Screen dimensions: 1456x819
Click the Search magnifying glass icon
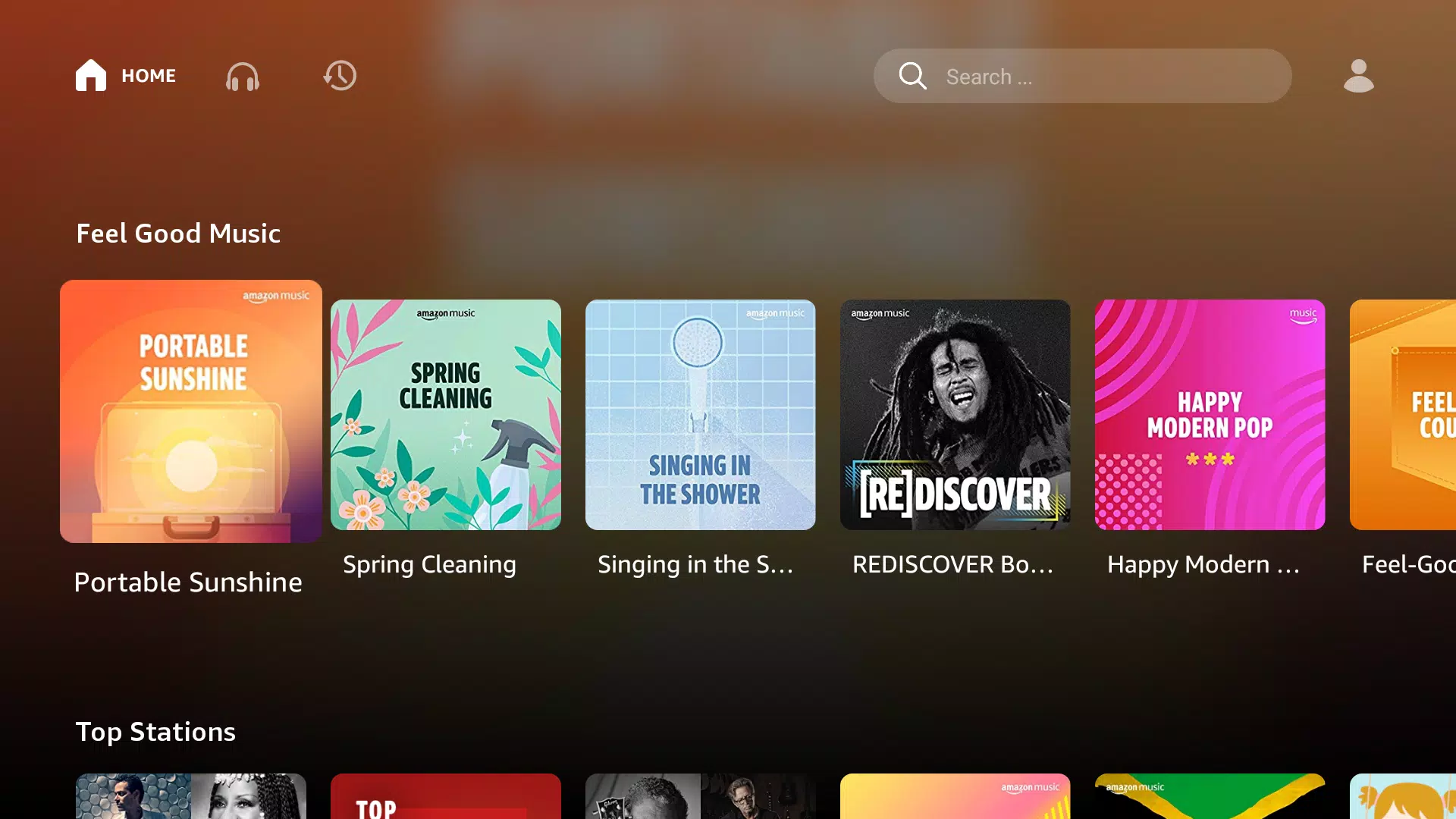click(x=911, y=76)
